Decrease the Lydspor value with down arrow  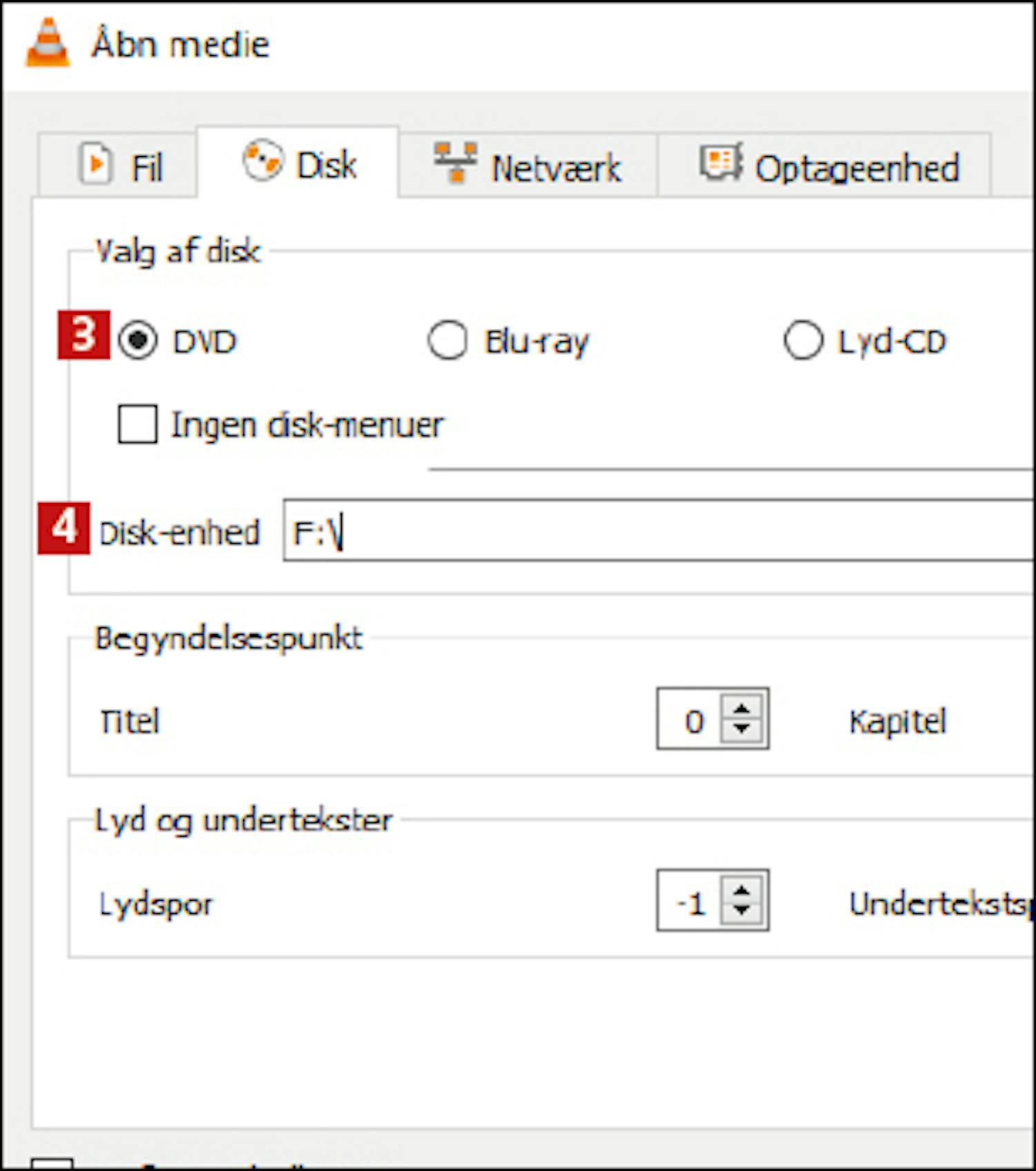(742, 911)
